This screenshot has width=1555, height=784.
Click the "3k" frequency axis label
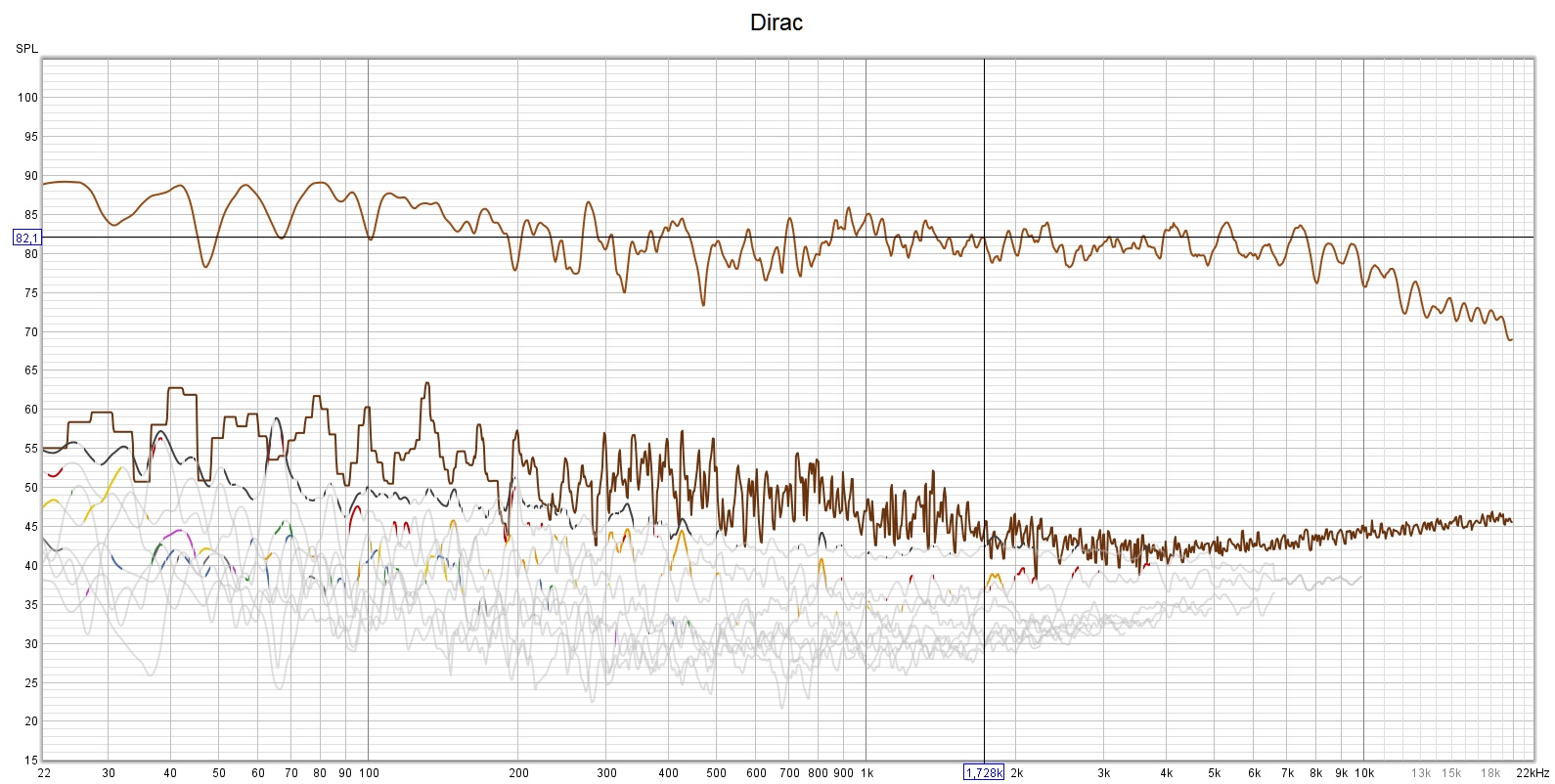pos(1104,773)
